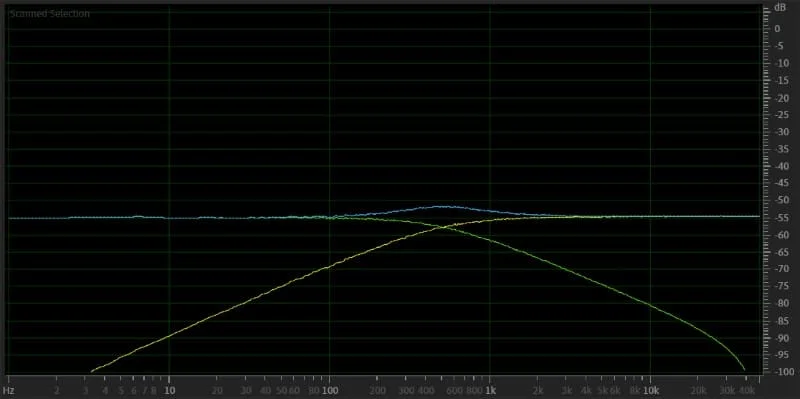Click the green low-pass curve end near 40k
This screenshot has width=800, height=399.
744,369
